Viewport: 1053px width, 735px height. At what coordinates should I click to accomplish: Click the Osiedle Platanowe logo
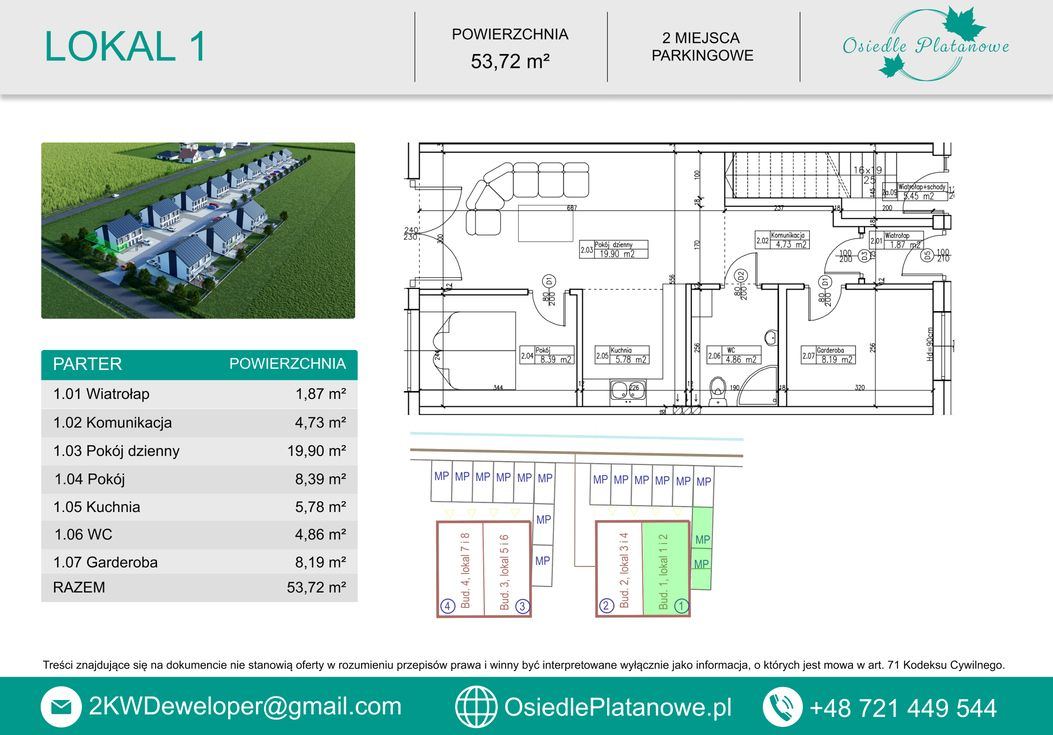pyautogui.click(x=926, y=44)
